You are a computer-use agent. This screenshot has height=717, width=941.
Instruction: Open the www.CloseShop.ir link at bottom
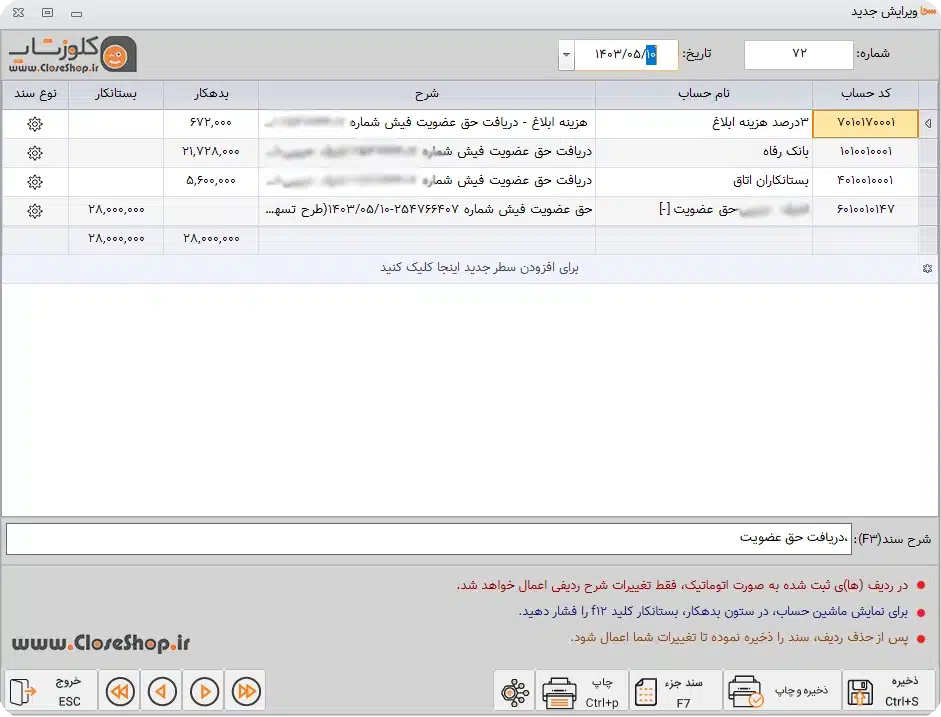coord(101,644)
